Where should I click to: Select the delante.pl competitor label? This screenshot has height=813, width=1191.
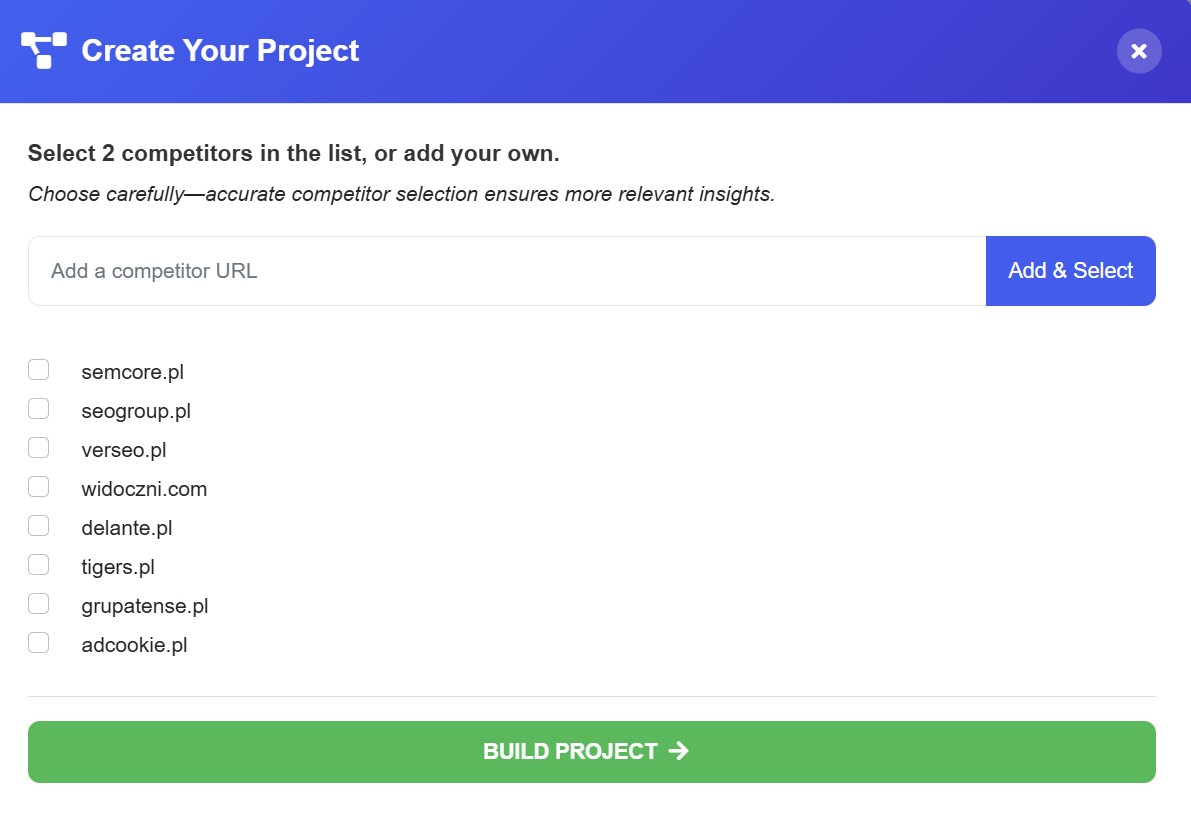pyautogui.click(x=127, y=528)
